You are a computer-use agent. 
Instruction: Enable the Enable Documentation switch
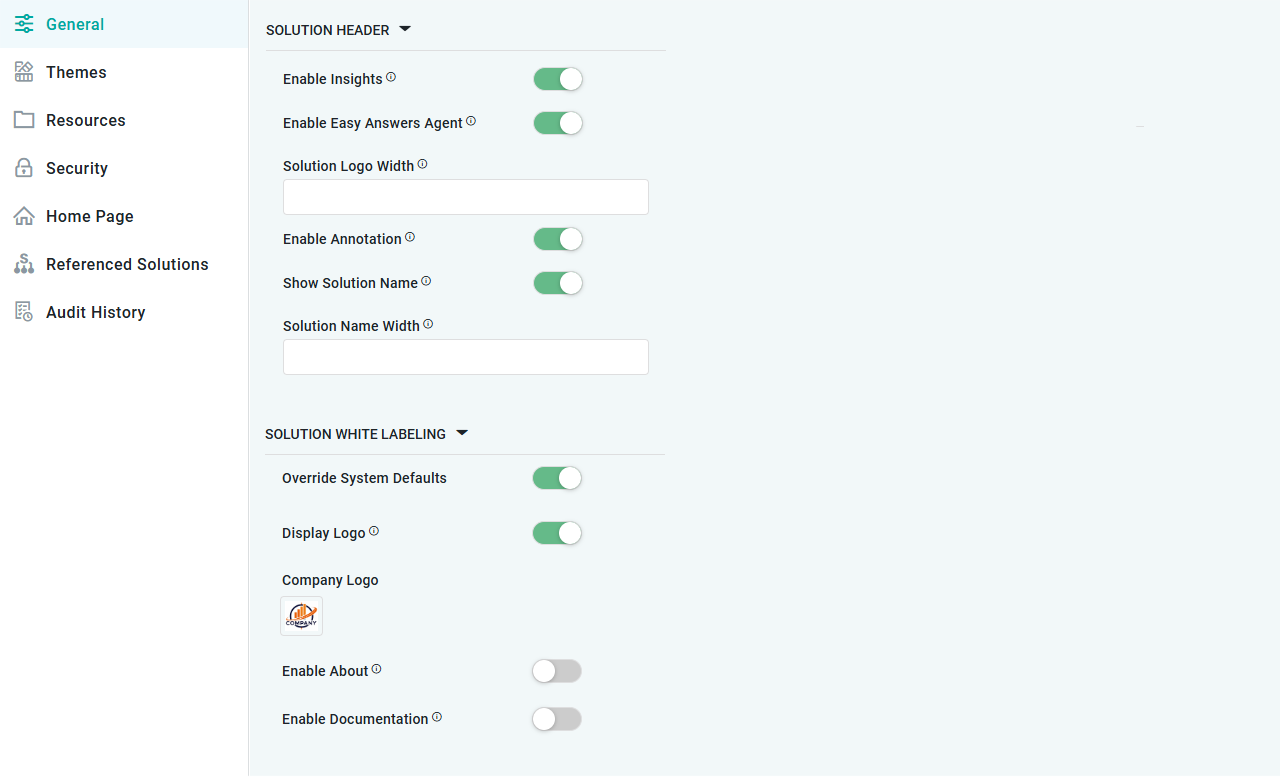pos(556,719)
